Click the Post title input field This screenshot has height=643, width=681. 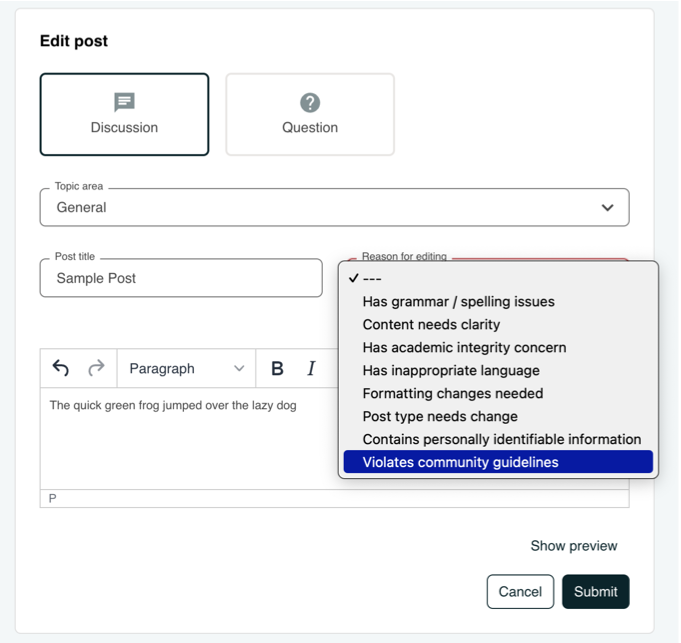[x=181, y=278]
